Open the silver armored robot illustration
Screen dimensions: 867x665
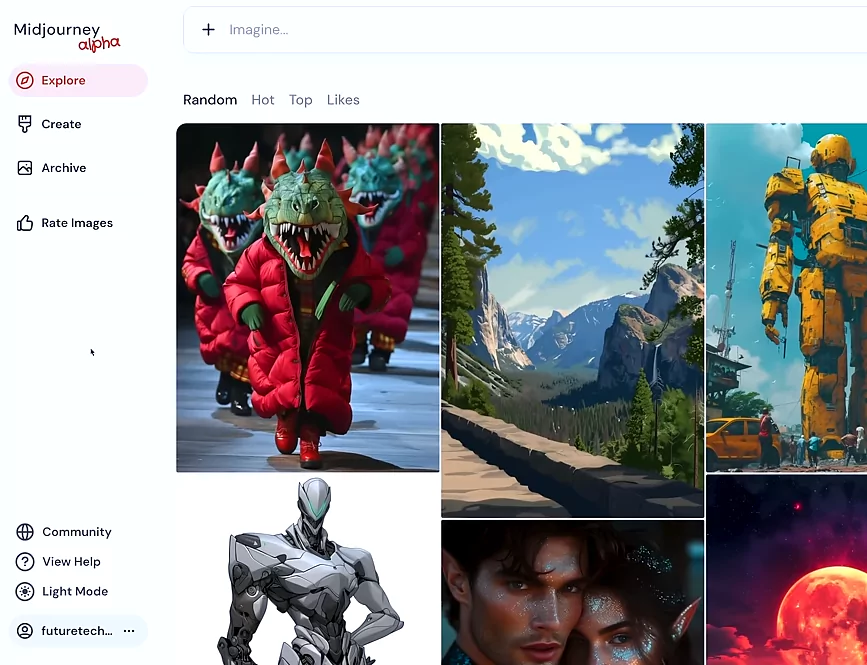click(x=308, y=569)
